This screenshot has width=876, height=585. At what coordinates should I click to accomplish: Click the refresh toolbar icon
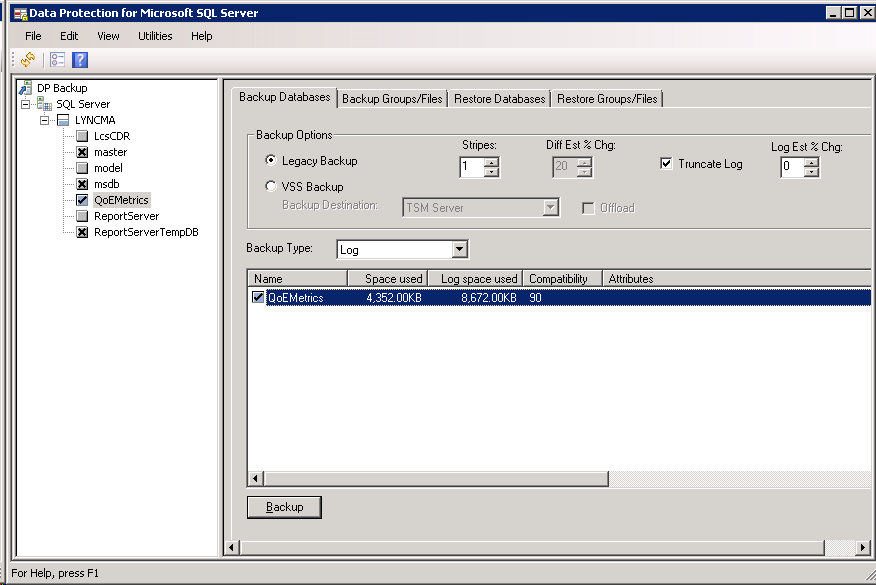(27, 60)
